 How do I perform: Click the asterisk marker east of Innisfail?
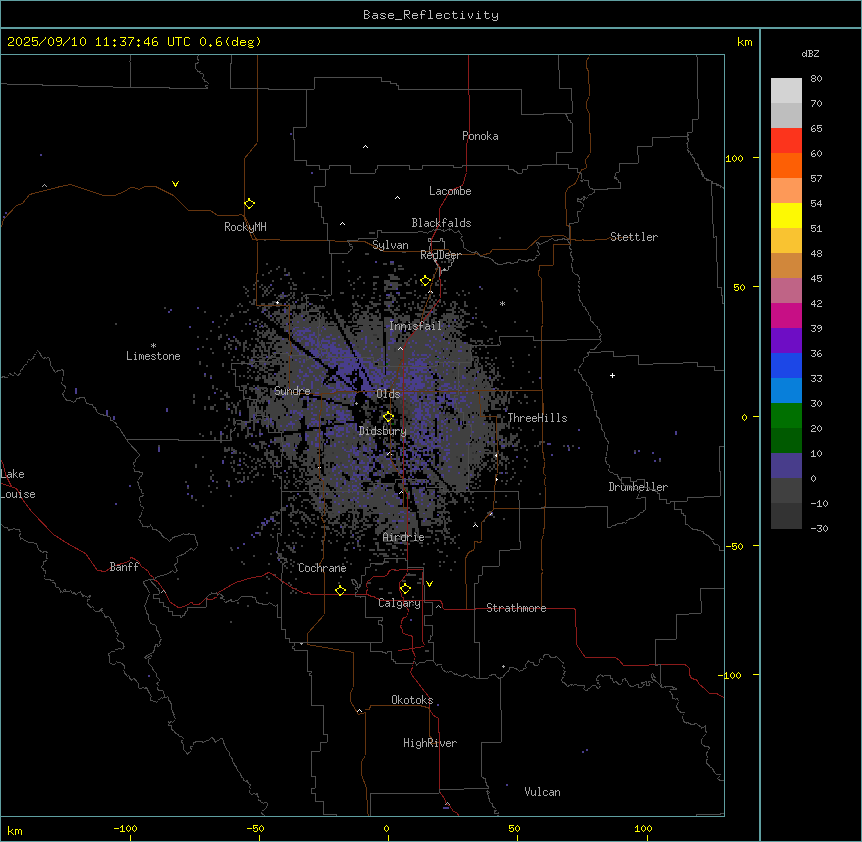tap(502, 303)
